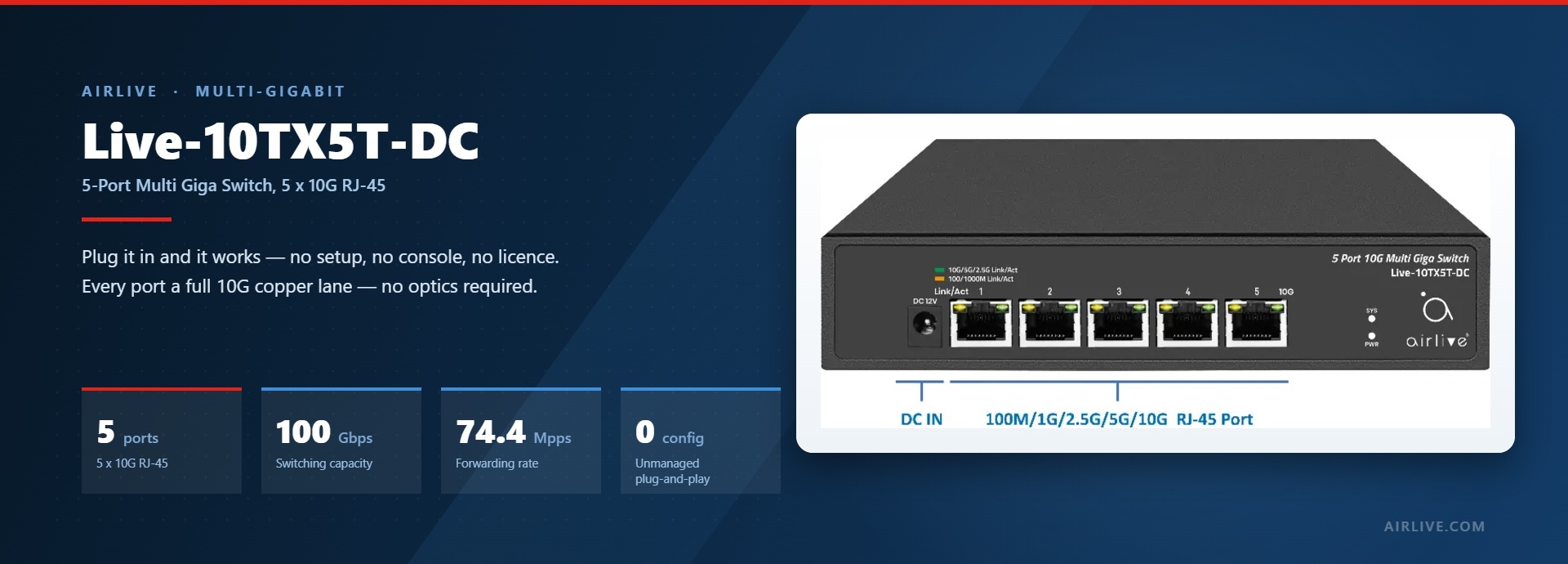1568x564 pixels.
Task: Click the '5-Port Multi Giga Switch' subtitle
Action: tap(234, 186)
